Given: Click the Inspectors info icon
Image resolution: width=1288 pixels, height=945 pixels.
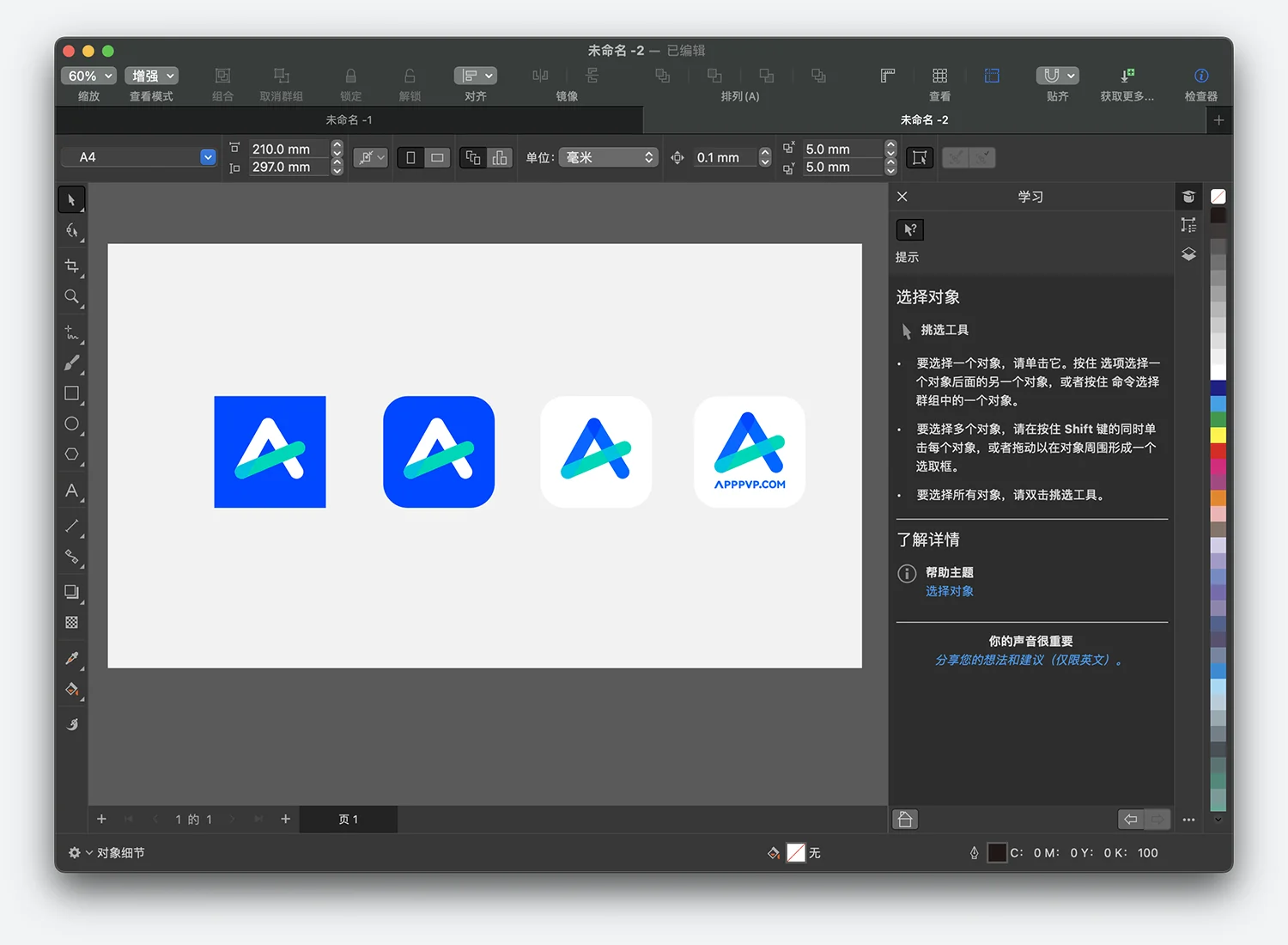Looking at the screenshot, I should (x=1201, y=76).
